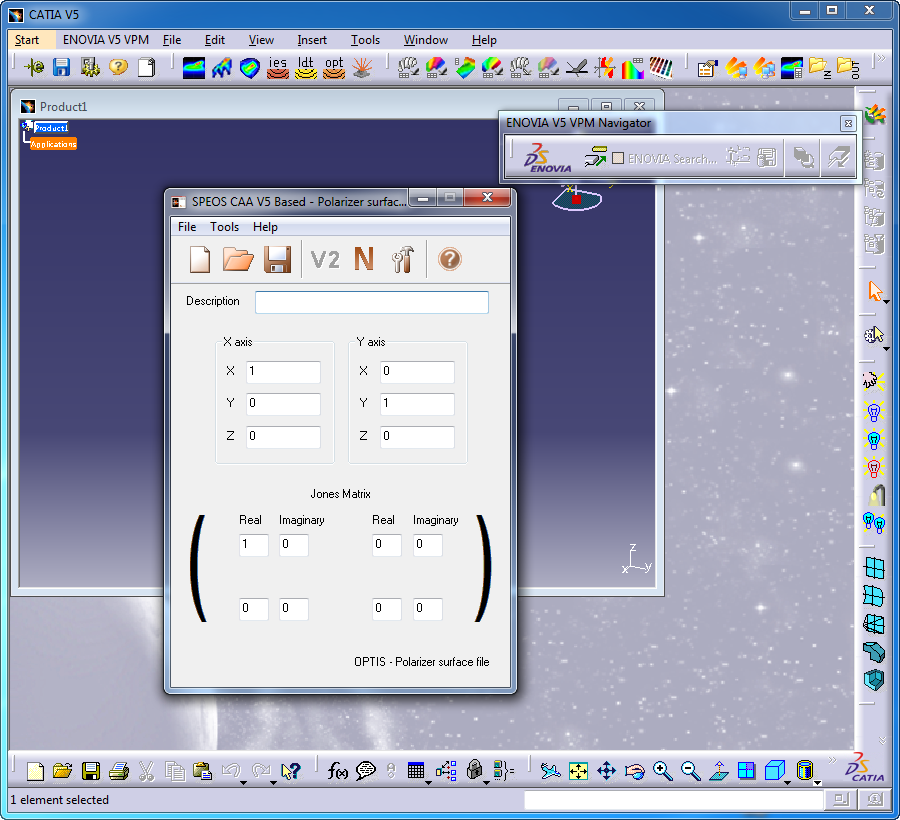Click the Zoom Out magnifier in bottom toolbar
The image size is (900, 820).
[x=690, y=771]
